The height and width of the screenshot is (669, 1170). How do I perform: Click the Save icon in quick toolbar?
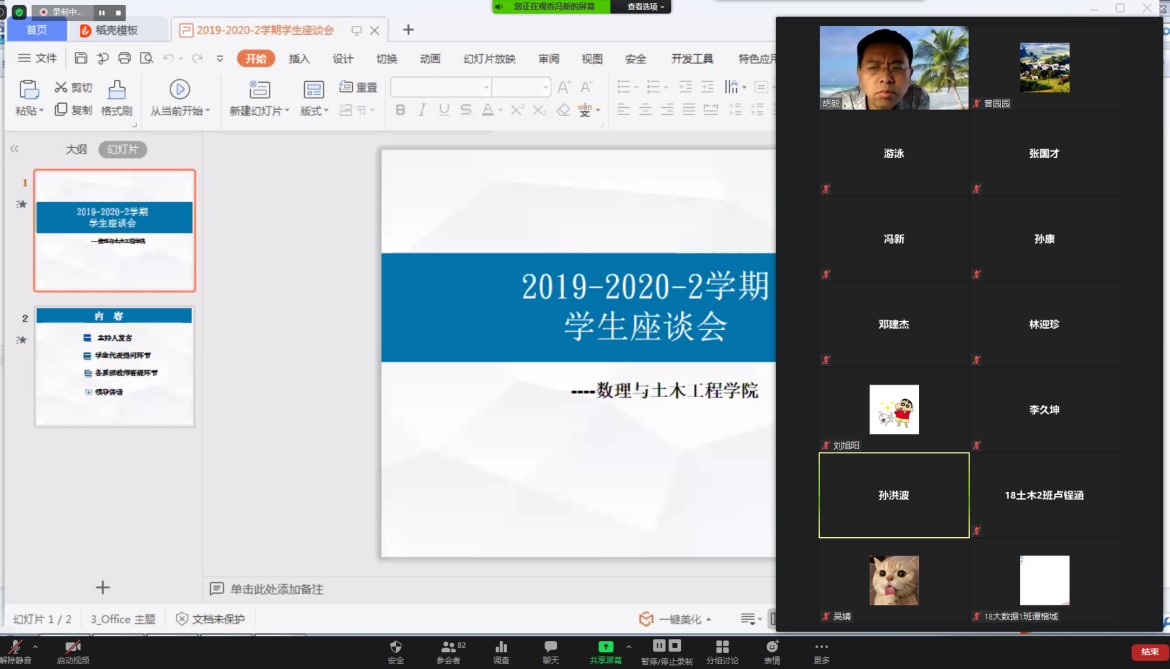pyautogui.click(x=81, y=58)
